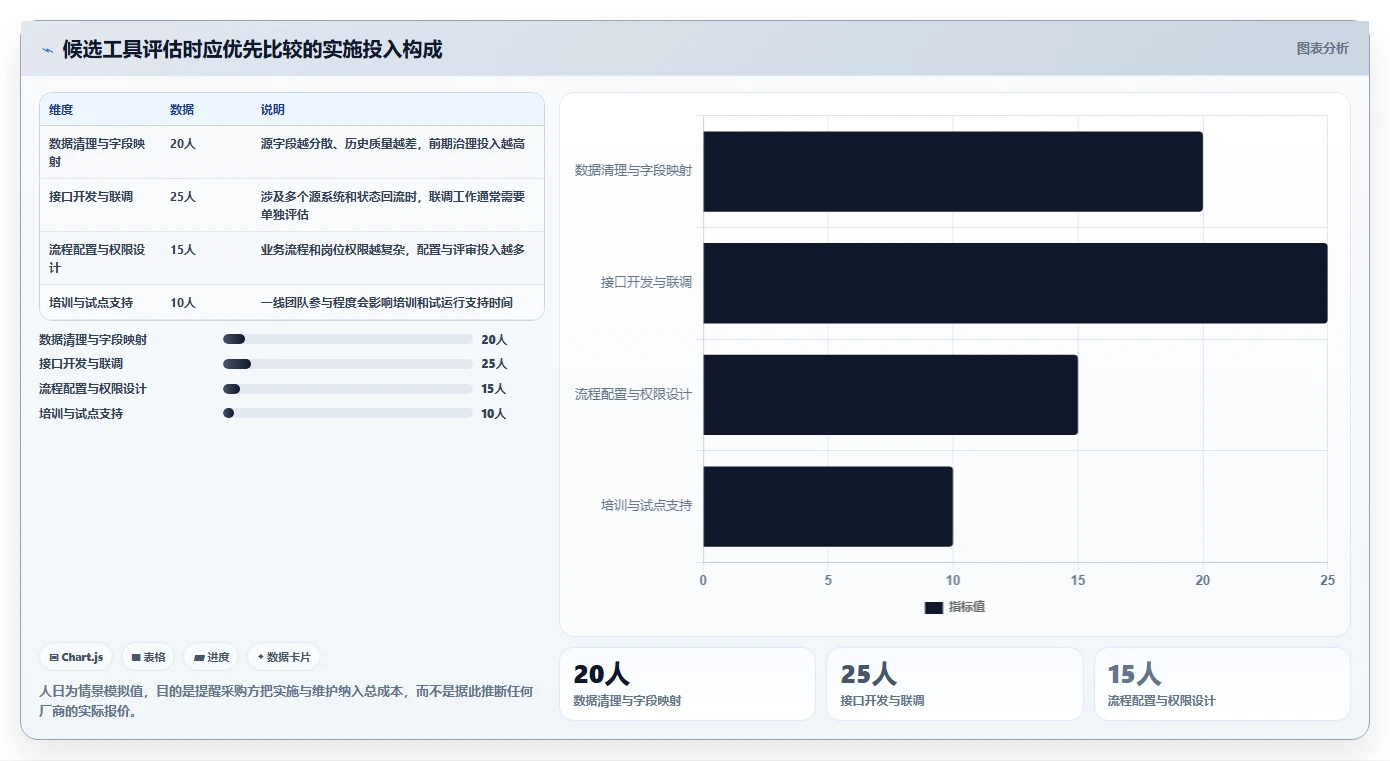The width and height of the screenshot is (1390, 761).
Task: Open the 15人 流程配置与权限设计 data card
Action: pos(1222,684)
